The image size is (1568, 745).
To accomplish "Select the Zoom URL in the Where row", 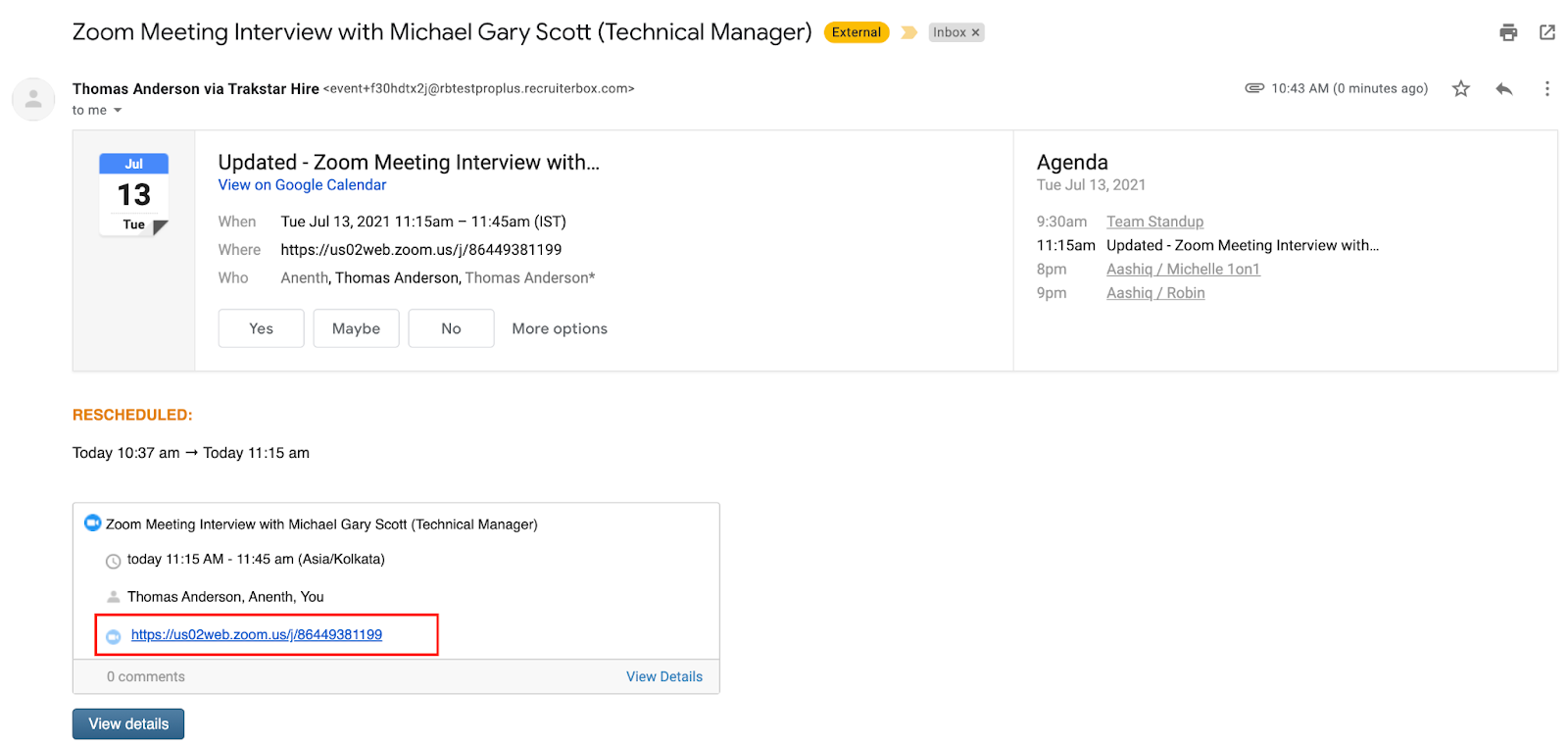I will [x=421, y=250].
